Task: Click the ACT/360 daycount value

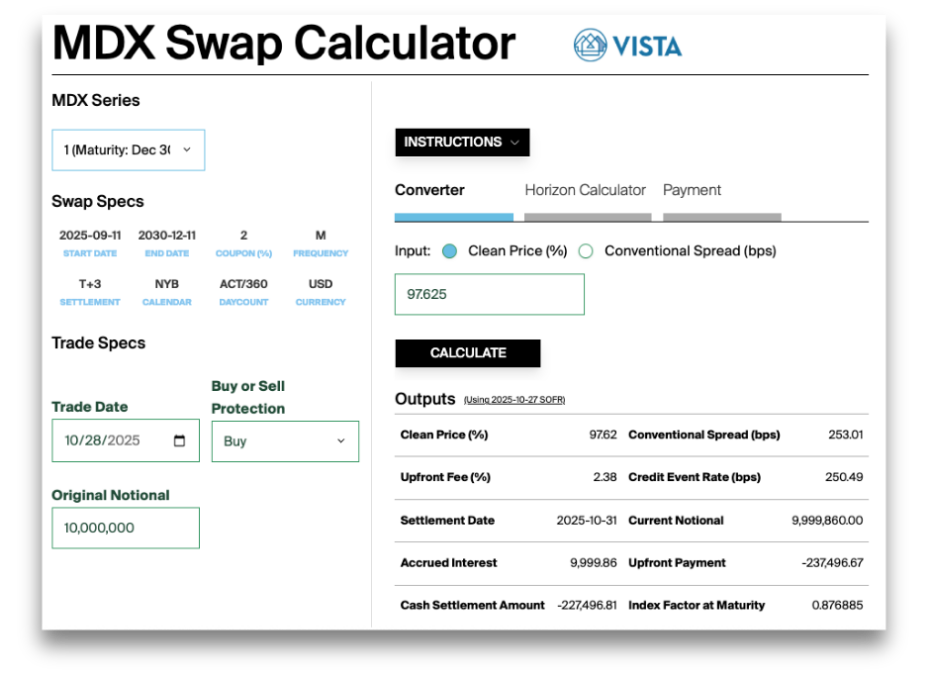Action: [x=244, y=284]
